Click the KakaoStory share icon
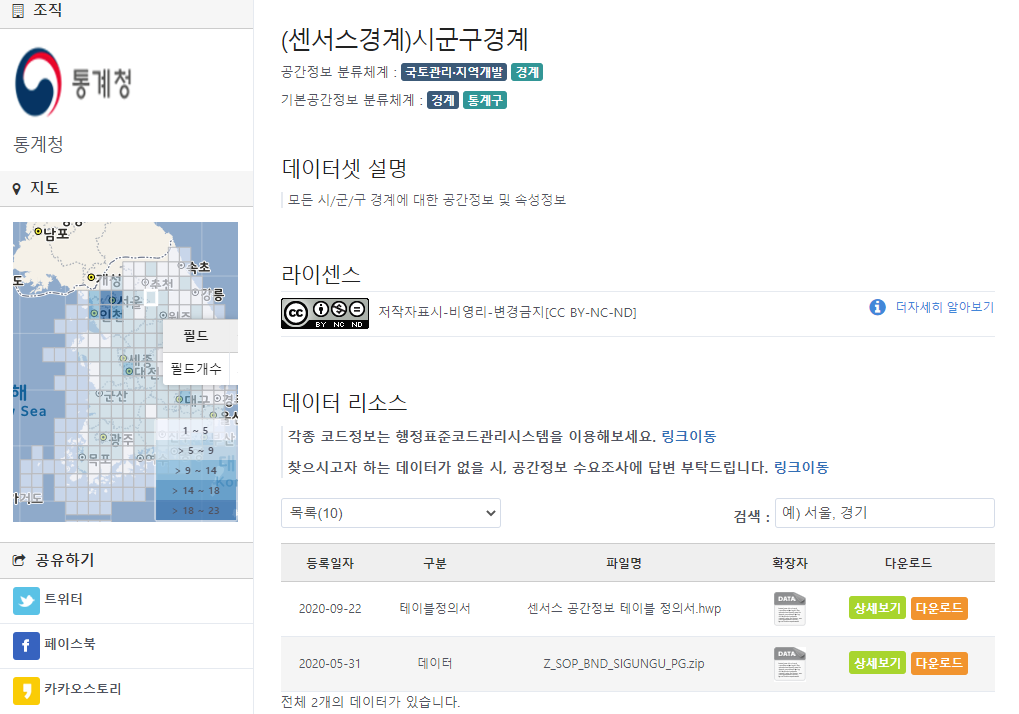Viewport: 1019px width, 714px height. 26,690
